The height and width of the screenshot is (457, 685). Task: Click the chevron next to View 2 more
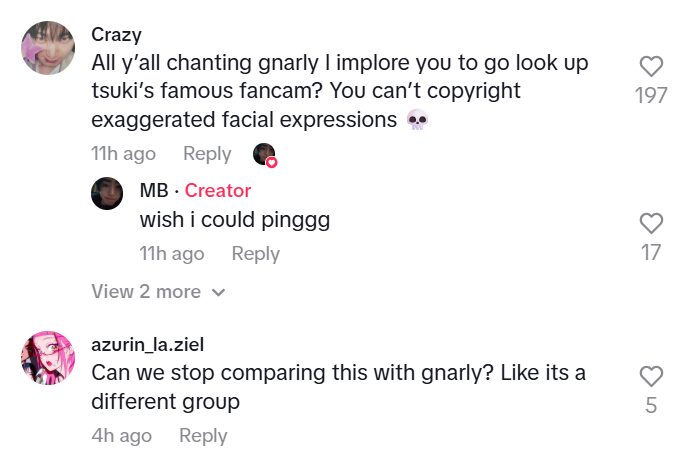click(219, 293)
